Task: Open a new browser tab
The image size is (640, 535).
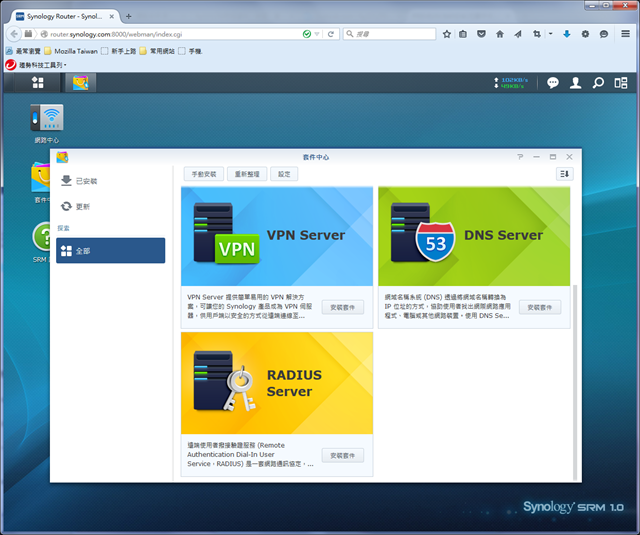Action: tap(129, 16)
